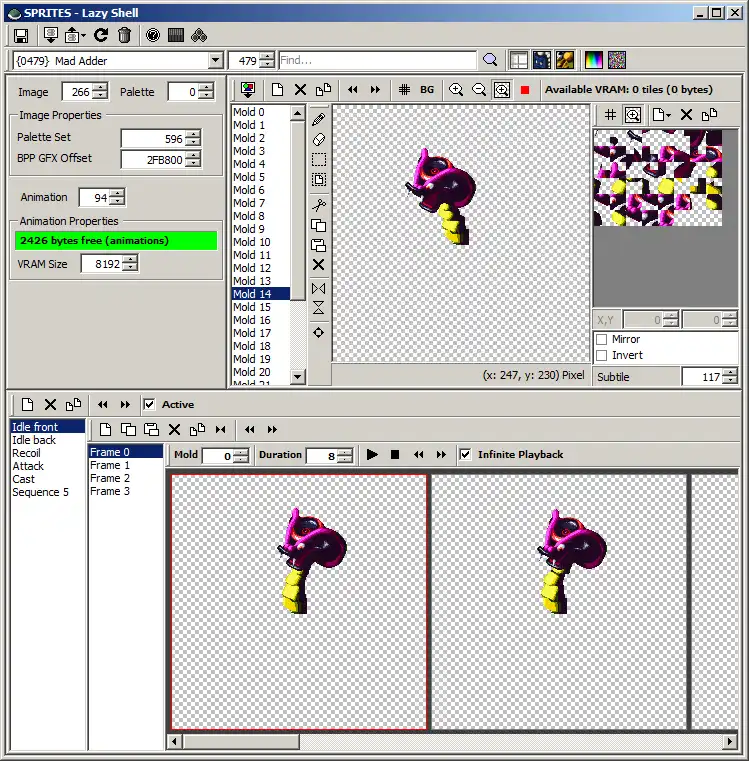749x761 pixels.
Task: Play the animation sequence
Action: click(372, 455)
